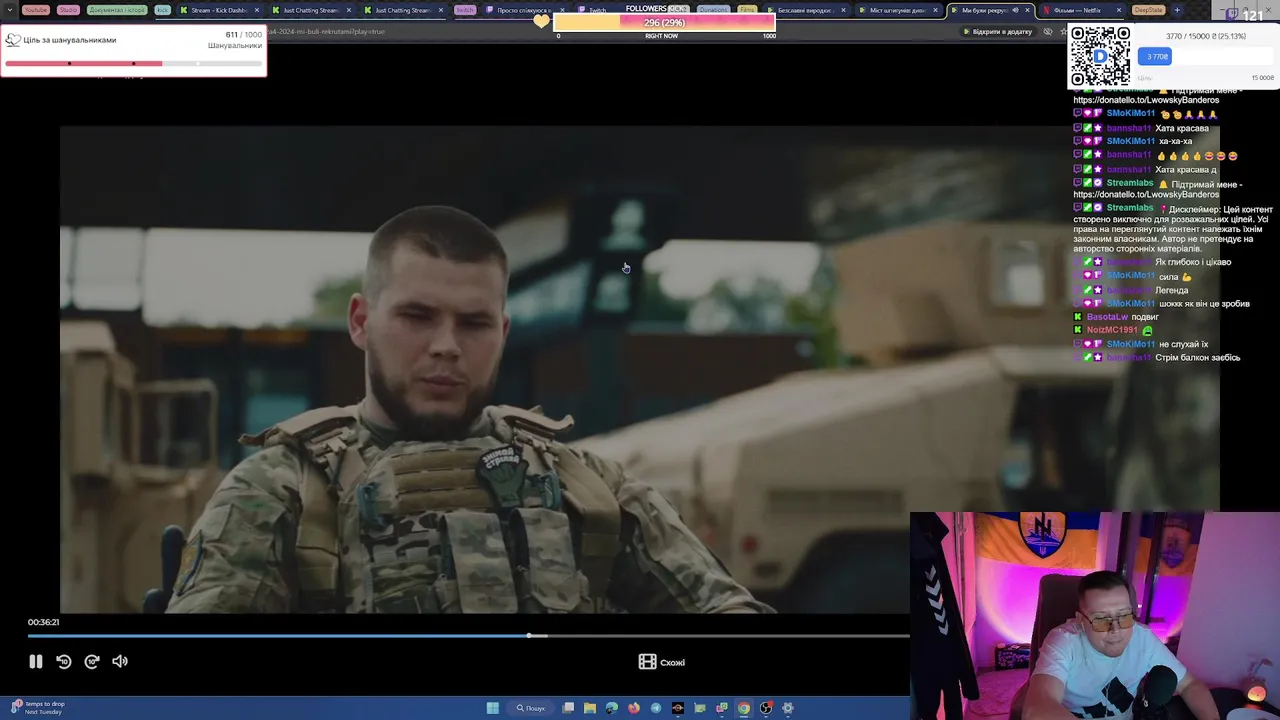Screen dimensions: 1280x720
Task: Switch to the second Just Chatting Stream tab
Action: coord(400,10)
